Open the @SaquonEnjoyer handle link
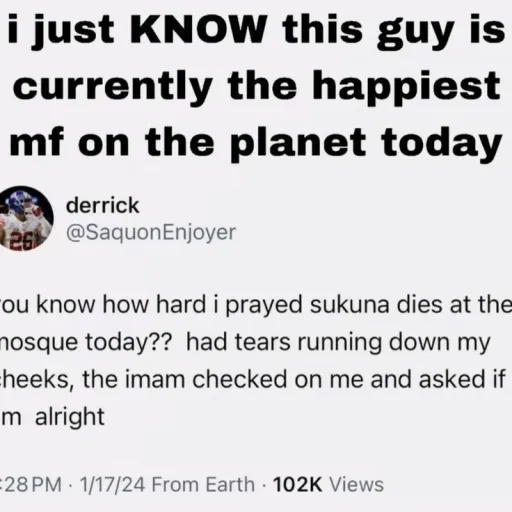Image resolution: width=512 pixels, height=512 pixels. (151, 232)
